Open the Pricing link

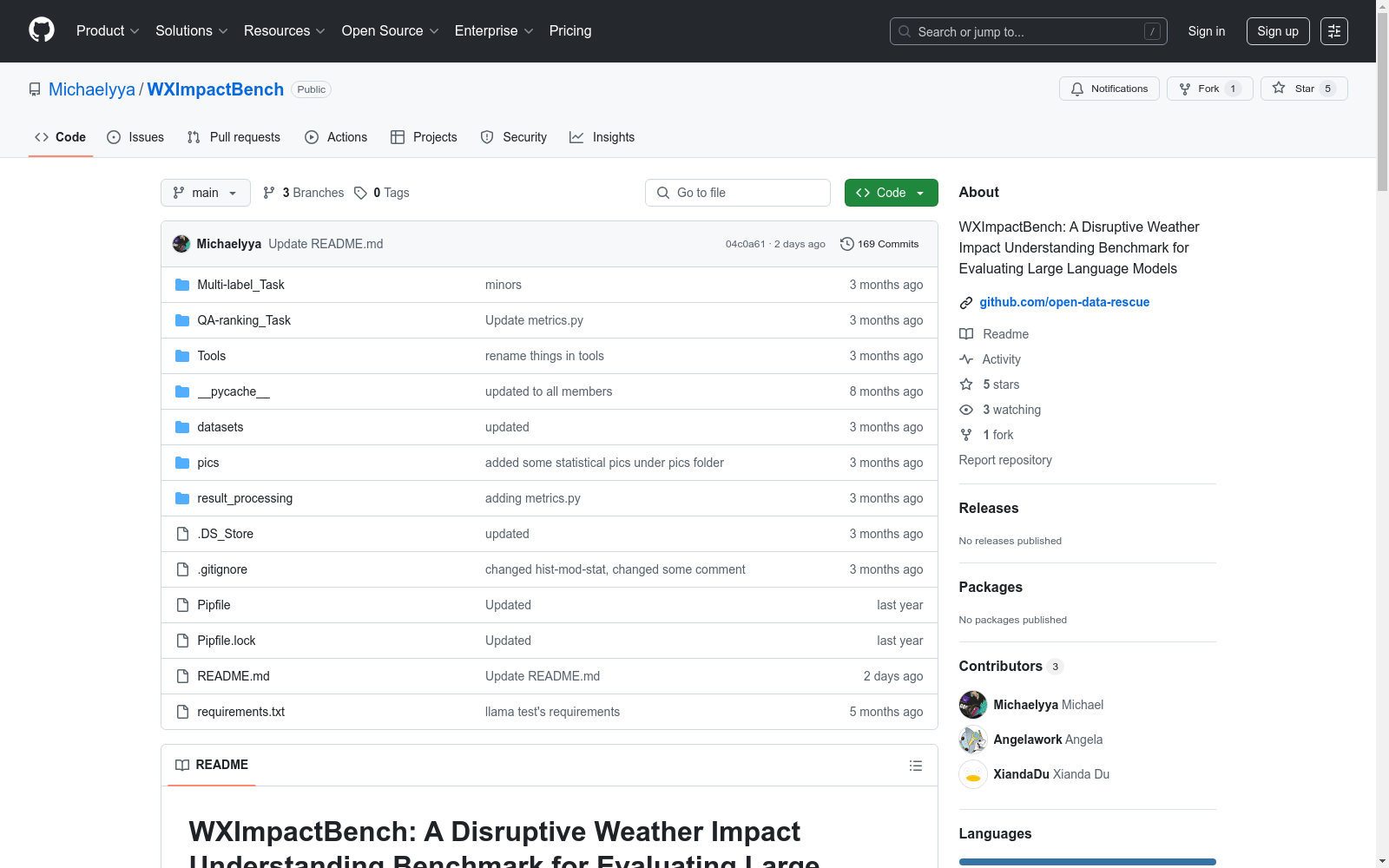coord(570,31)
